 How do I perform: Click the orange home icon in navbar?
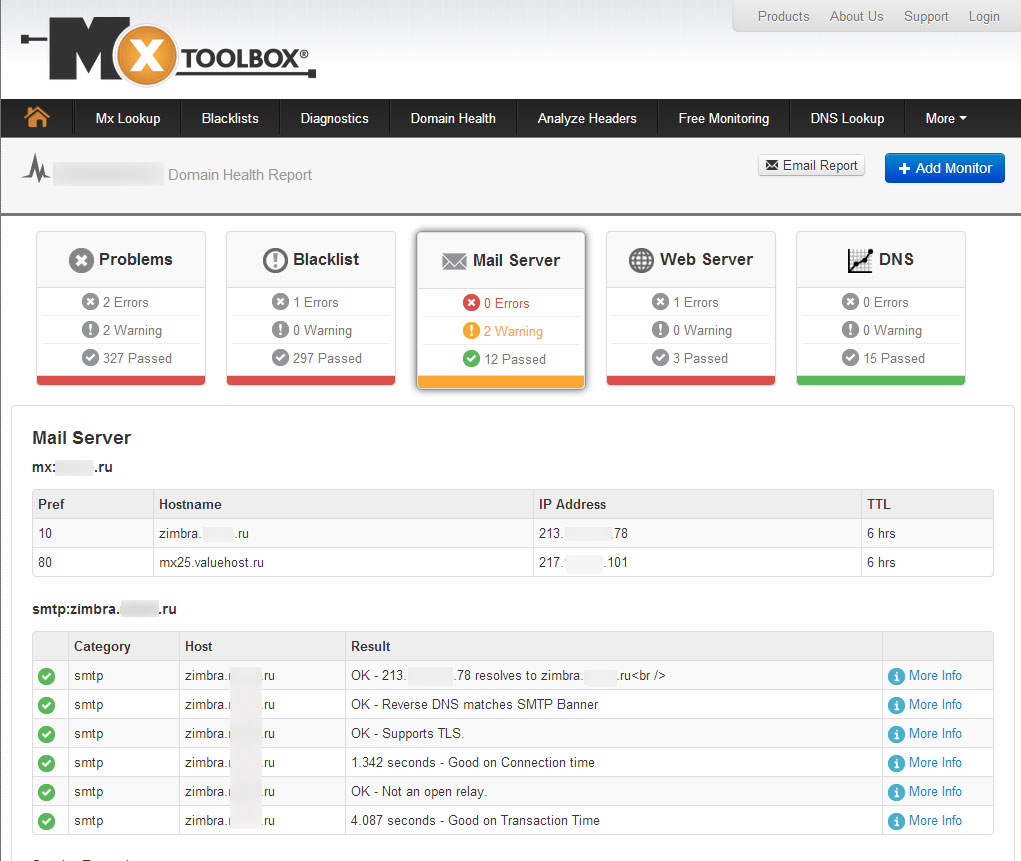click(37, 118)
